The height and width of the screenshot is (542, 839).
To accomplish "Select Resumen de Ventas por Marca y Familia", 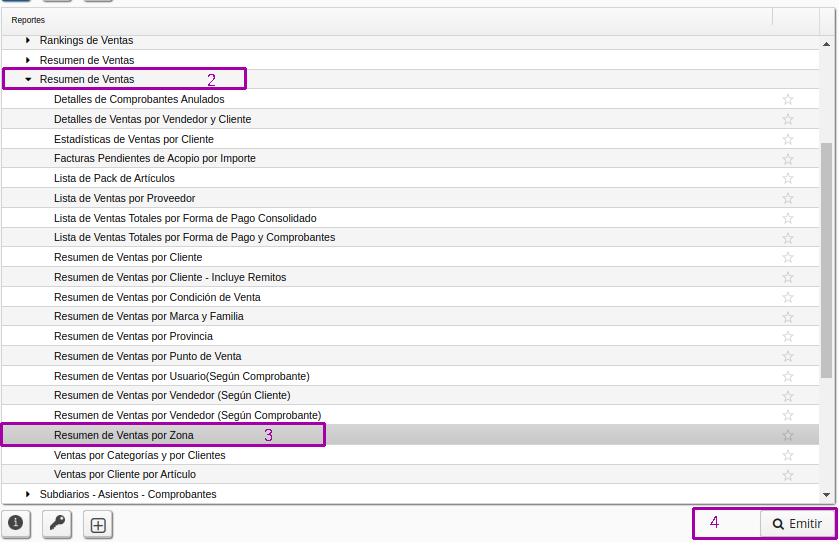I will [410, 316].
